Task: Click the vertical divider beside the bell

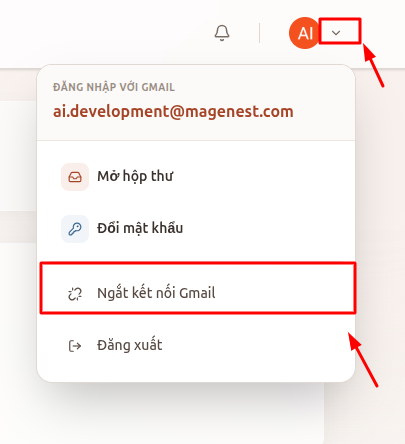Action: click(259, 33)
